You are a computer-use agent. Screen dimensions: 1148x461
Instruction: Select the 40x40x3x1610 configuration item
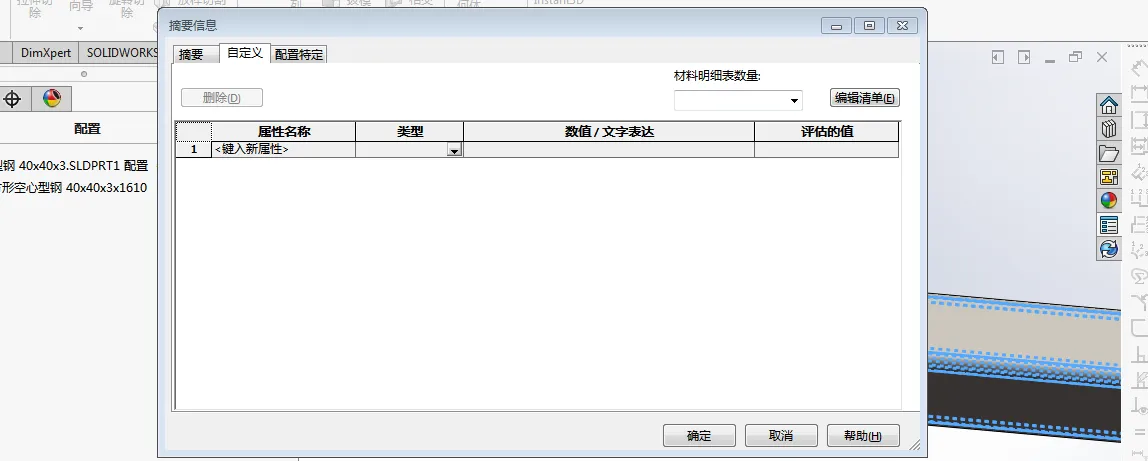pos(73,188)
